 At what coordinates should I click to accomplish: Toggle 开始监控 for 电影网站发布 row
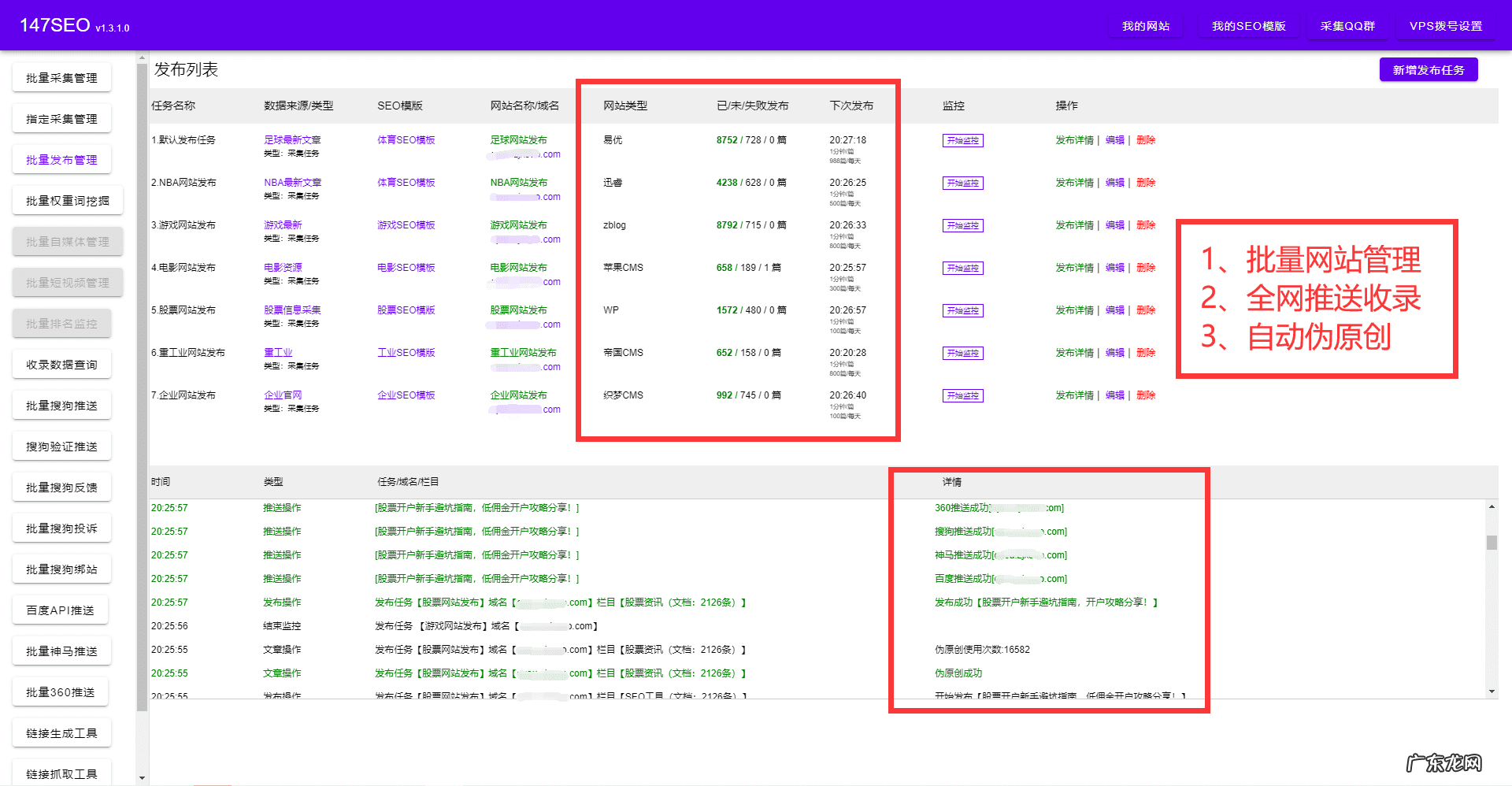[962, 269]
